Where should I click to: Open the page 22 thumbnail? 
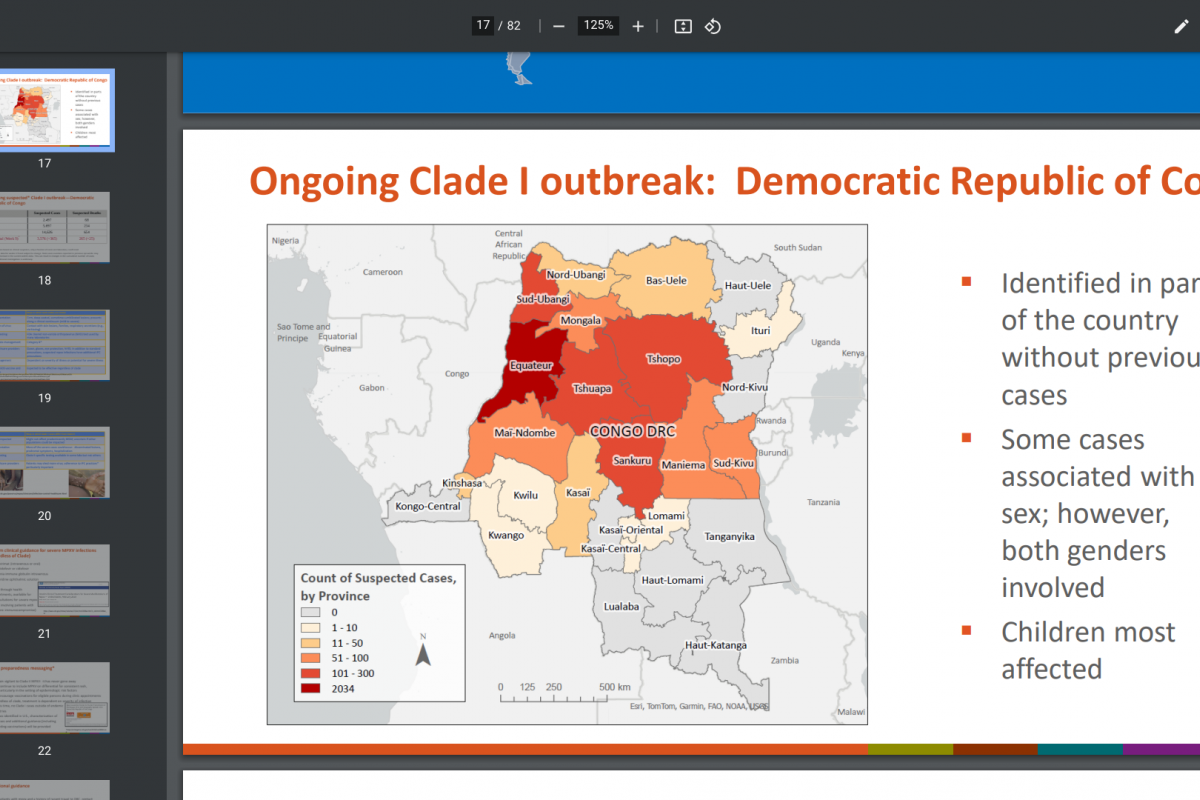coord(56,697)
